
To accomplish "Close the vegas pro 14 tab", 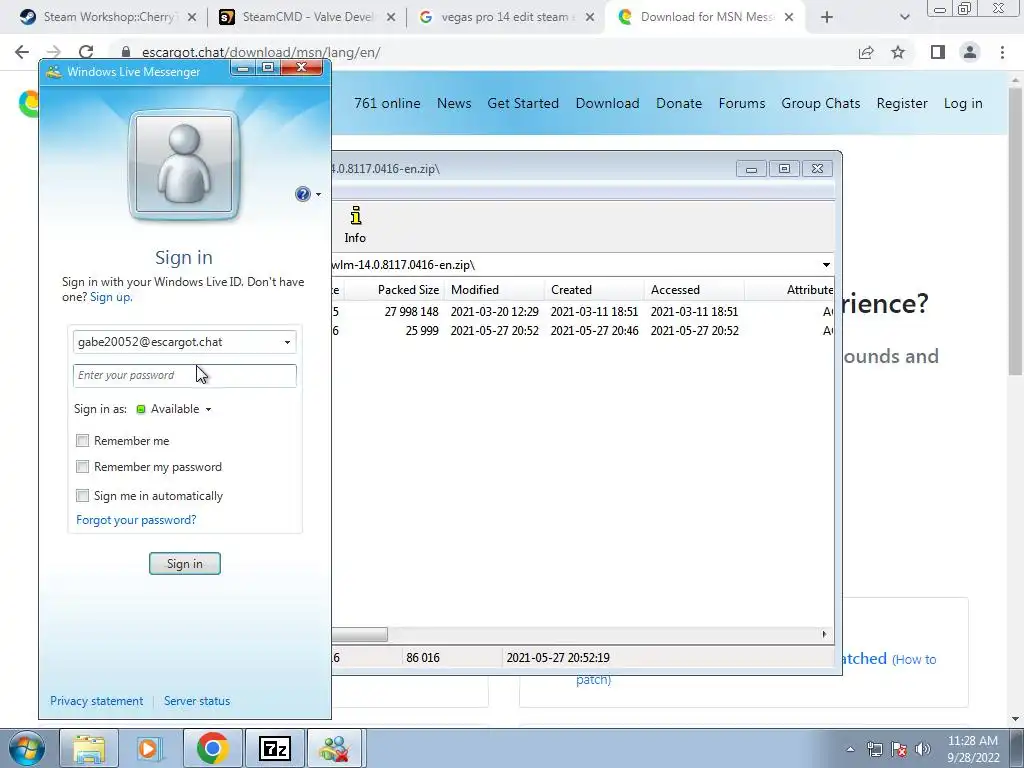I will tap(590, 18).
